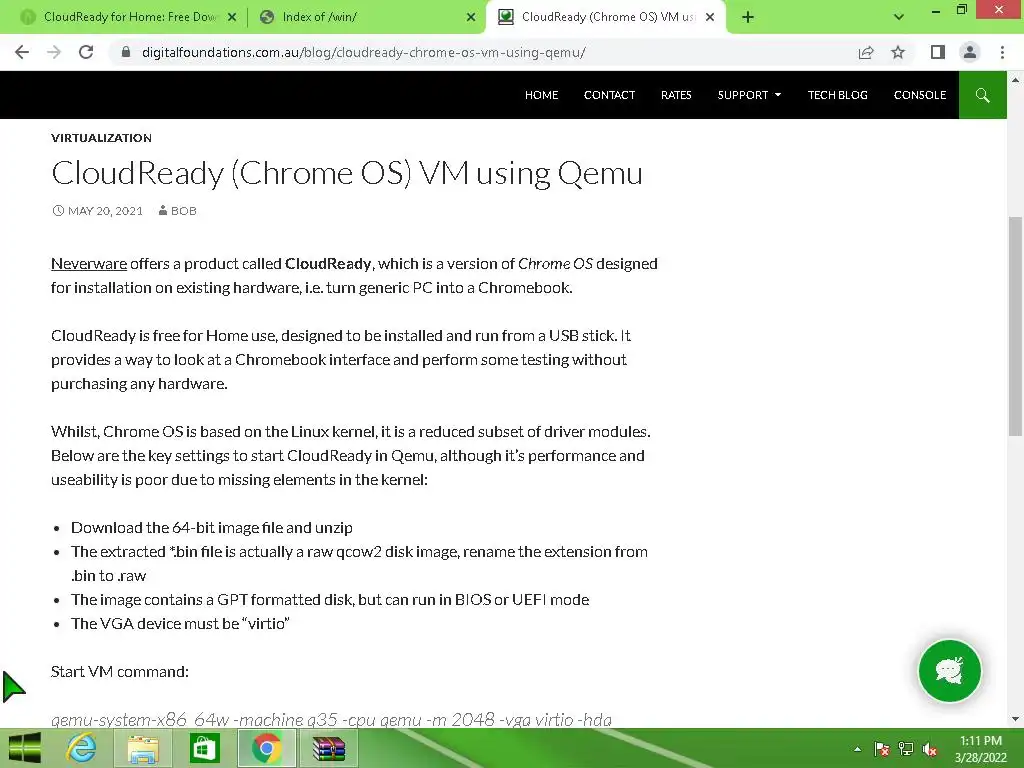
Task: Click the qemu-system-x86_64w command text
Action: [x=331, y=720]
